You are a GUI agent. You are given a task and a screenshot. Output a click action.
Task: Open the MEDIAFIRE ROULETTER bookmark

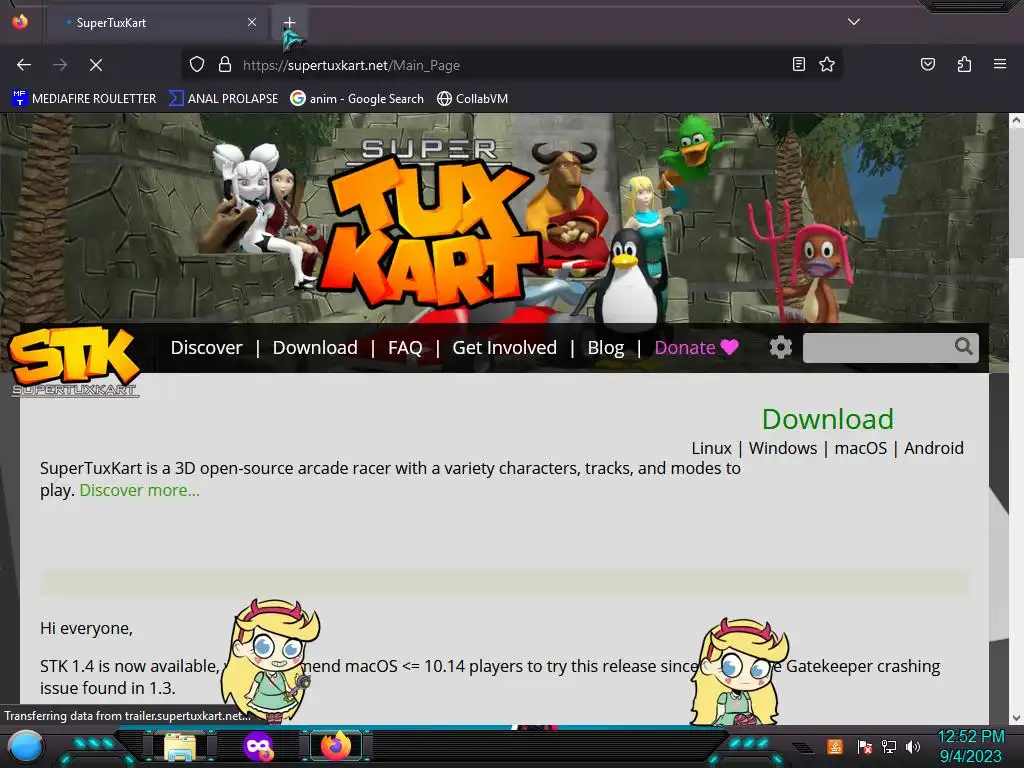[84, 99]
